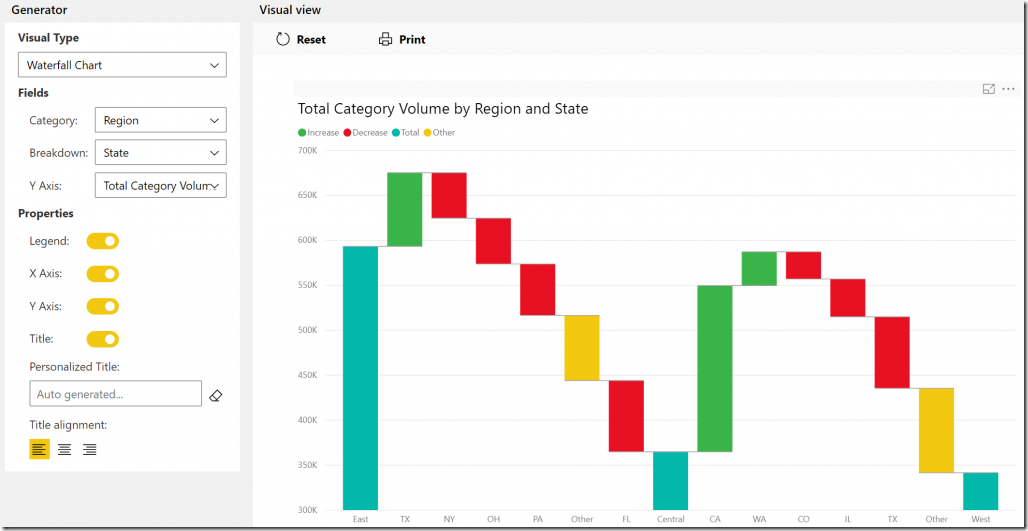This screenshot has width=1028, height=531.
Task: Toggle the Legend switch off
Action: (x=102, y=241)
